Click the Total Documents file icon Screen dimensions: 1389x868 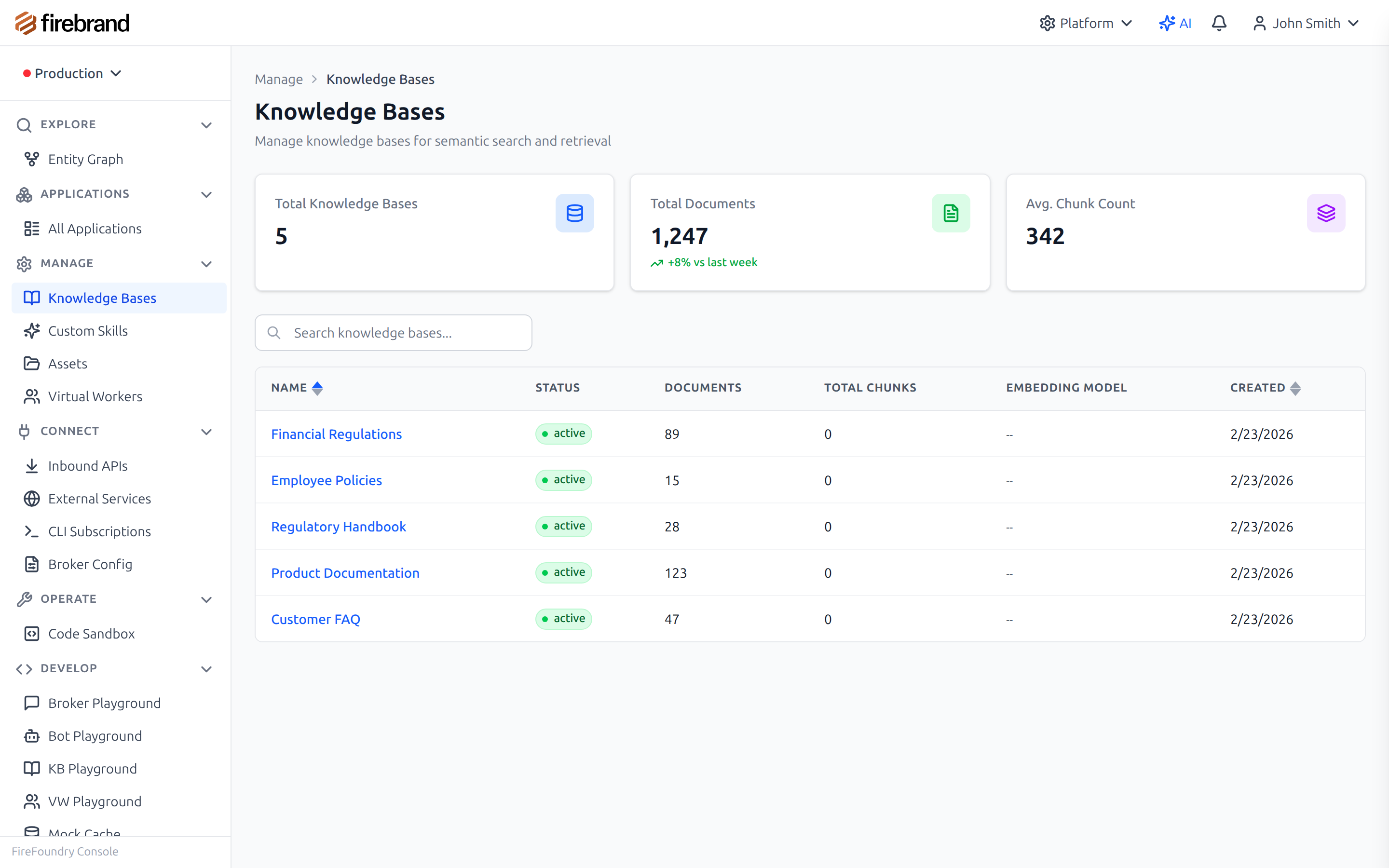(x=951, y=213)
